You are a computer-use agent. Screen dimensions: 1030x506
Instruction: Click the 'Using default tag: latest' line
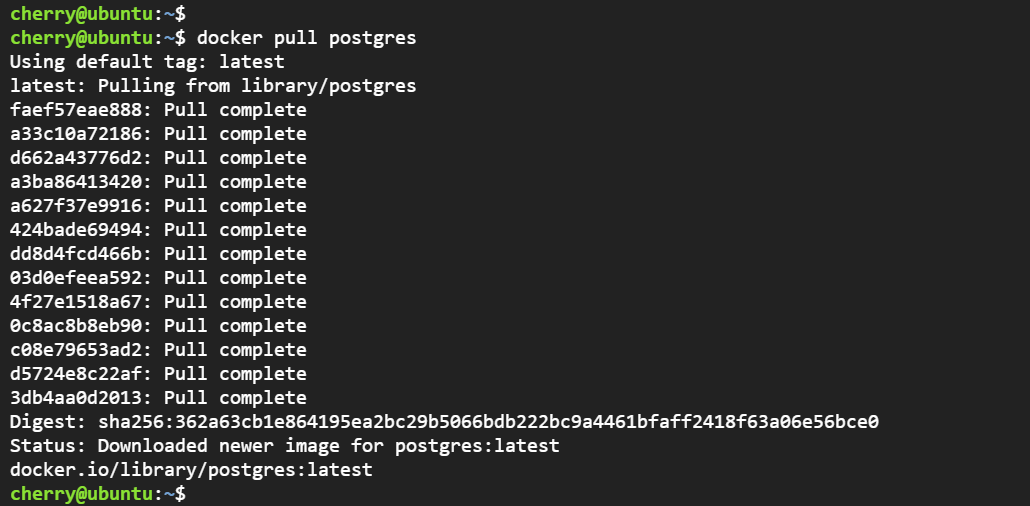click(x=147, y=62)
